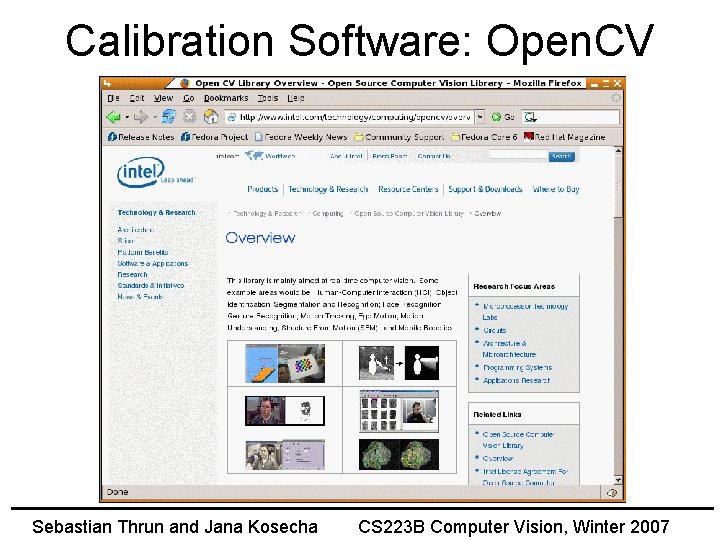Click the green Go button icon
Viewport: 720px width, 540px height.
[x=496, y=117]
